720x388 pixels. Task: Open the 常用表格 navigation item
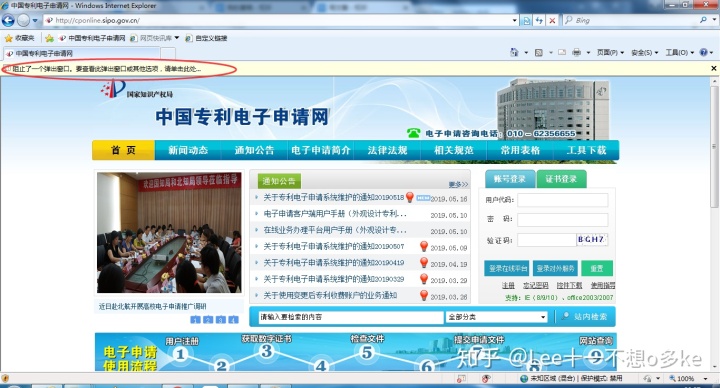[520, 150]
